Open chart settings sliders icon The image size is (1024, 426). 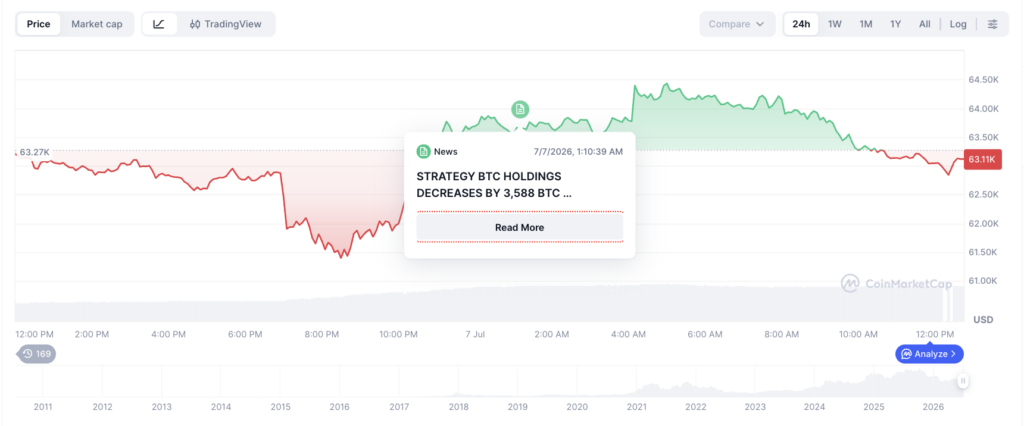[993, 24]
